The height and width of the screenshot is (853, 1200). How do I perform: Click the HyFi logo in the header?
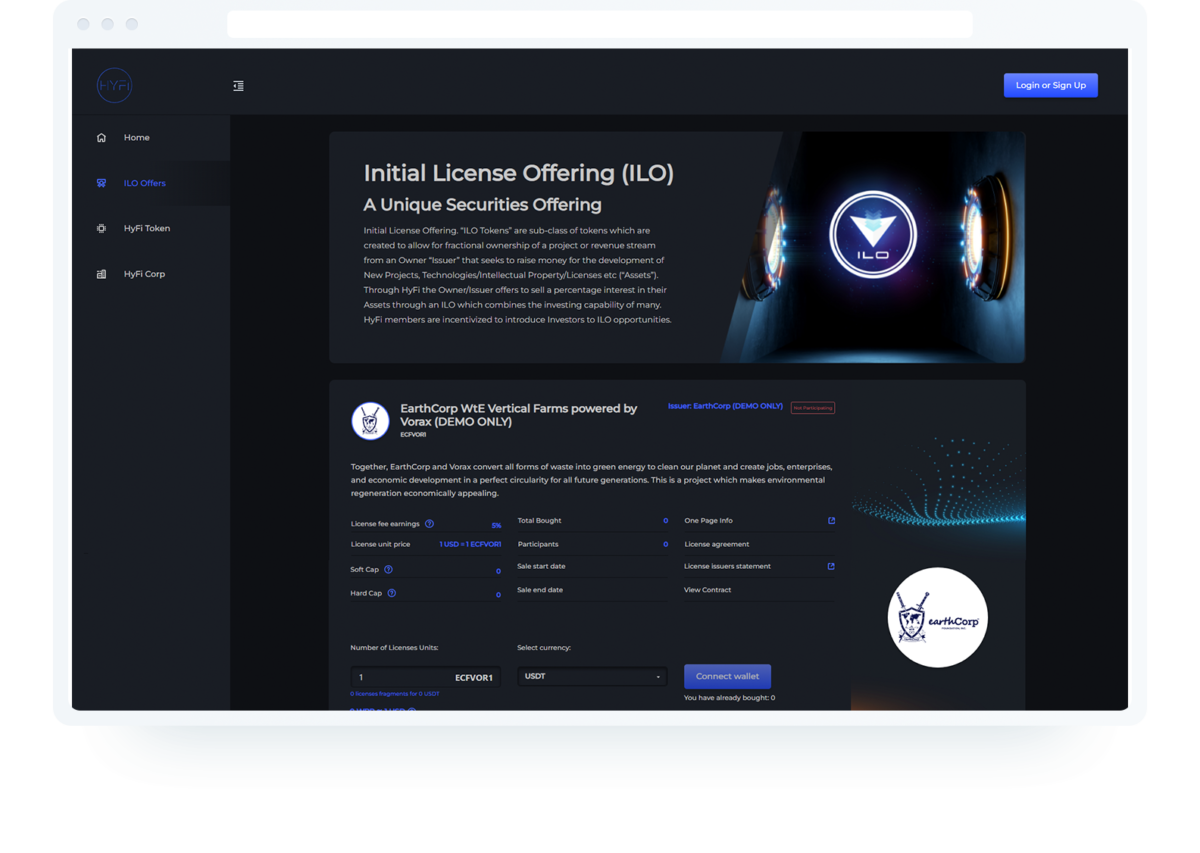click(x=114, y=86)
